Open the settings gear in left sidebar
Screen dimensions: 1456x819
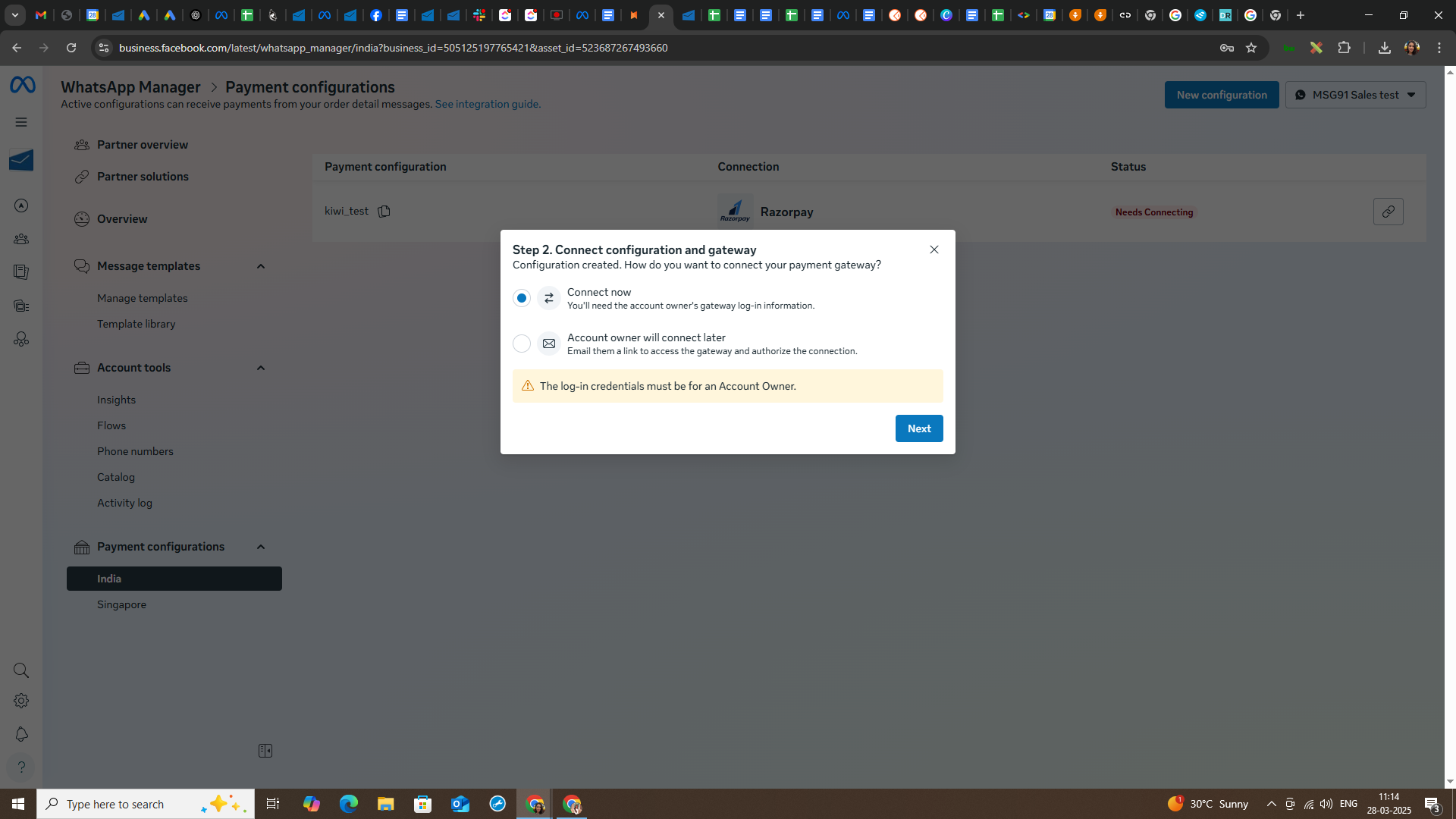pos(21,701)
